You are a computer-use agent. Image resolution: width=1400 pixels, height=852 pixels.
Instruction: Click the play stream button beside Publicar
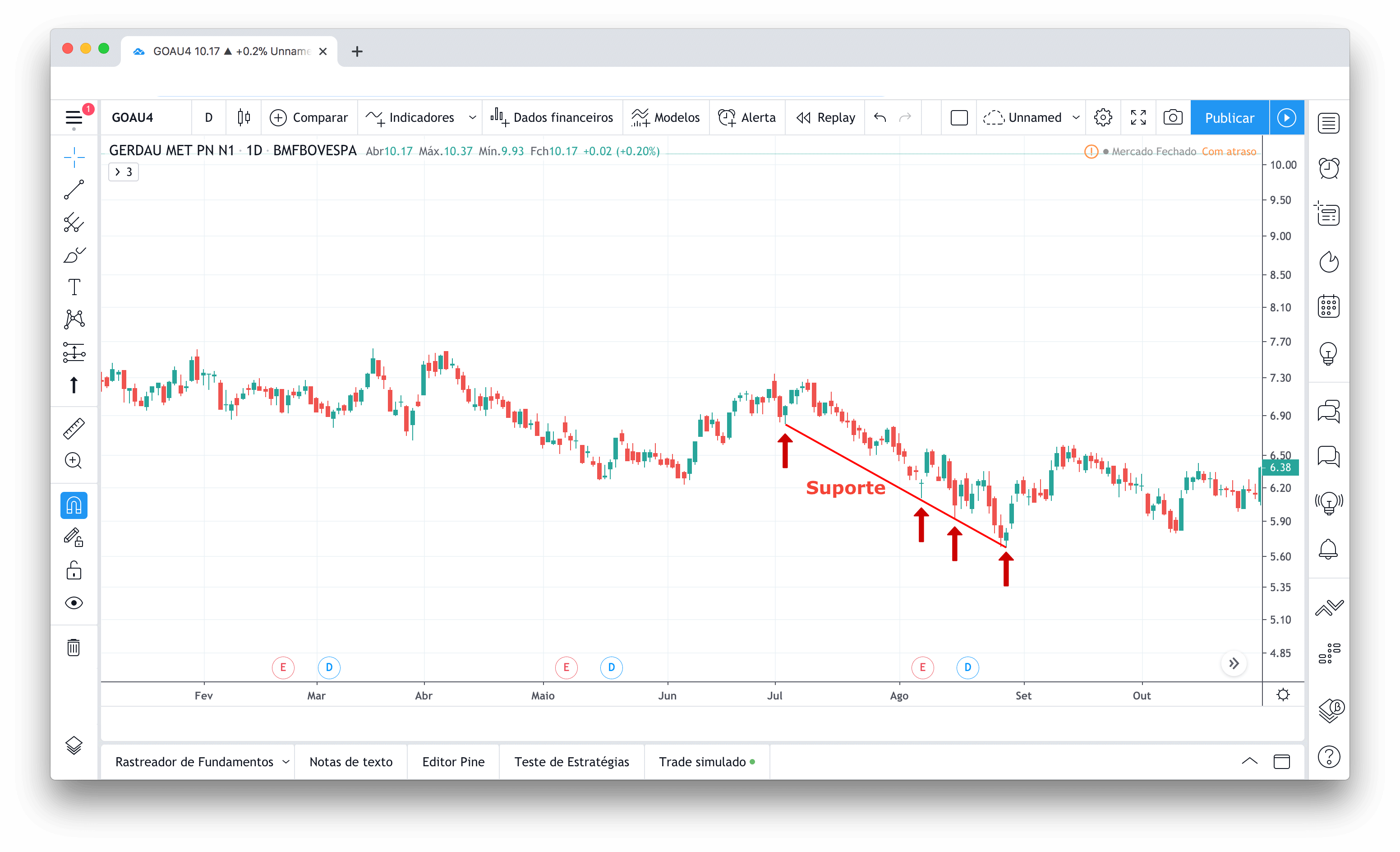[x=1287, y=118]
